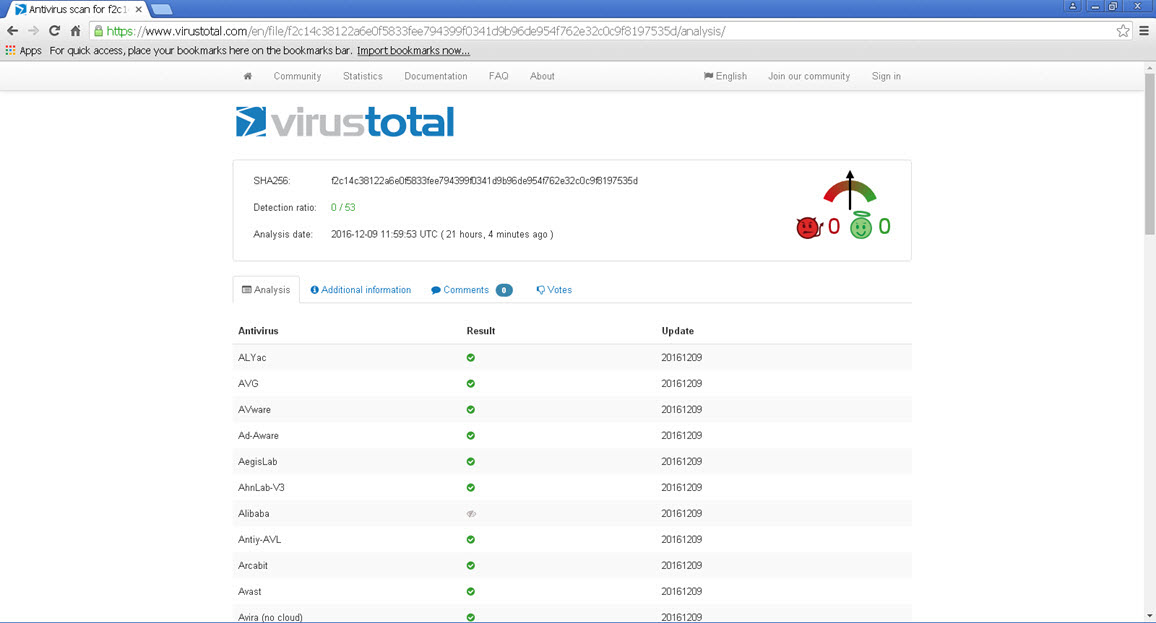
Task: Click the update date in Arcabit row
Action: coord(682,565)
